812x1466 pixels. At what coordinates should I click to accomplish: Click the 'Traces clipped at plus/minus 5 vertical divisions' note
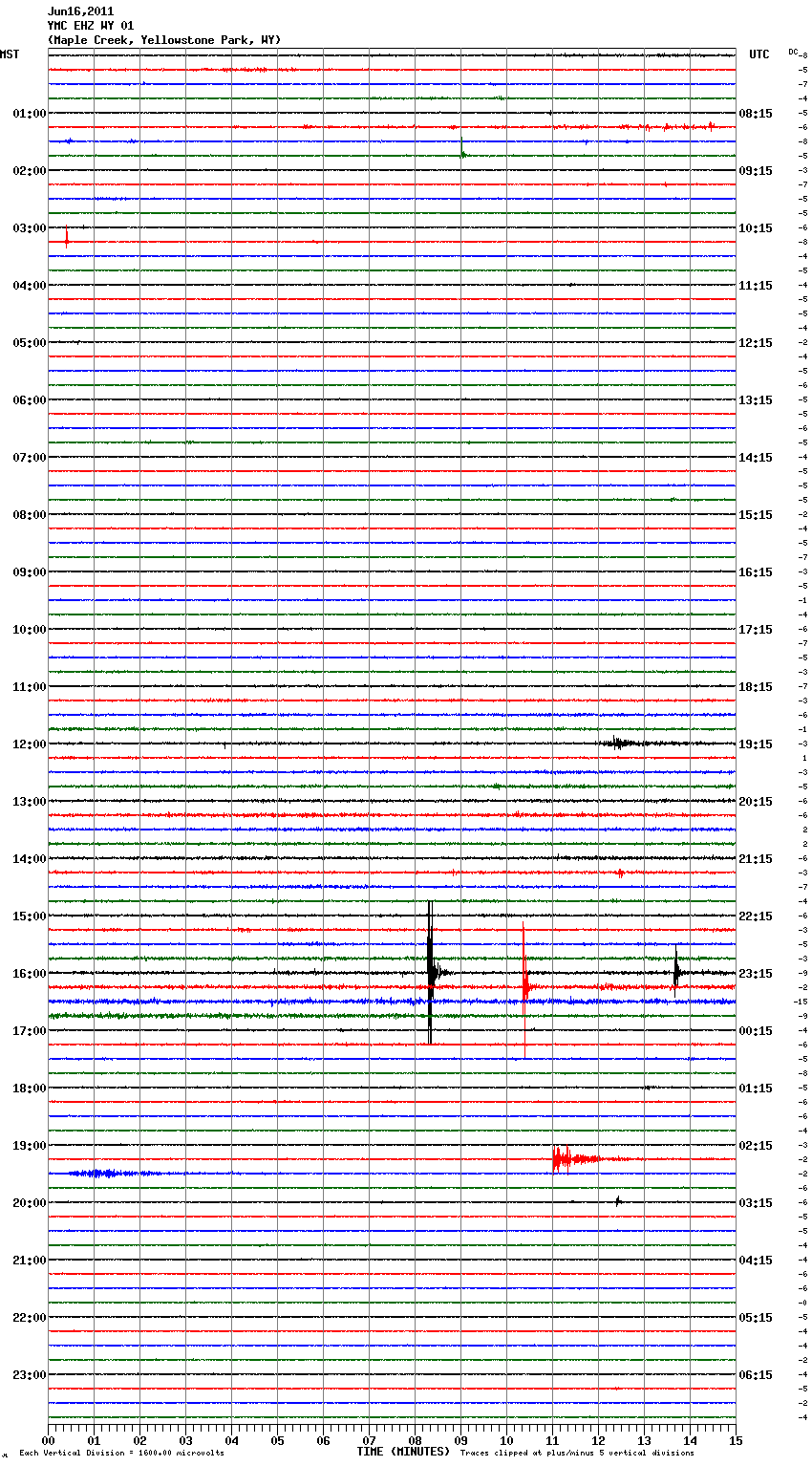pyautogui.click(x=577, y=1454)
